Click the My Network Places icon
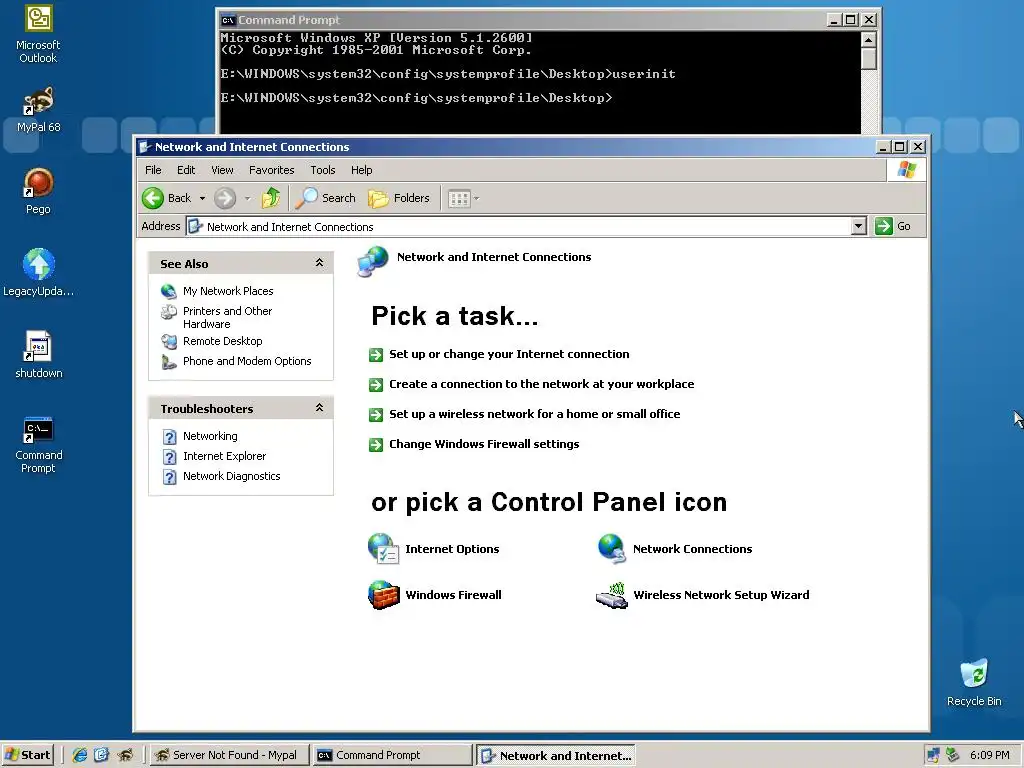This screenshot has height=768, width=1024. pos(168,291)
